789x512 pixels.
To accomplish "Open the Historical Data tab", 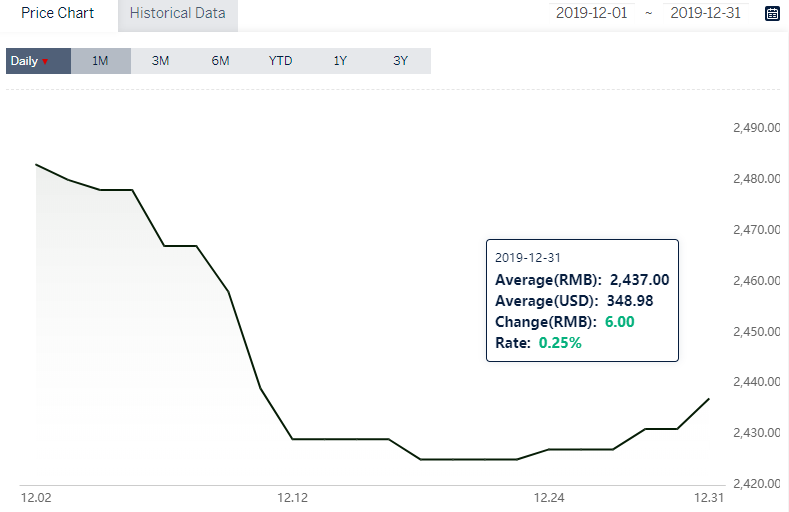I will [x=178, y=14].
